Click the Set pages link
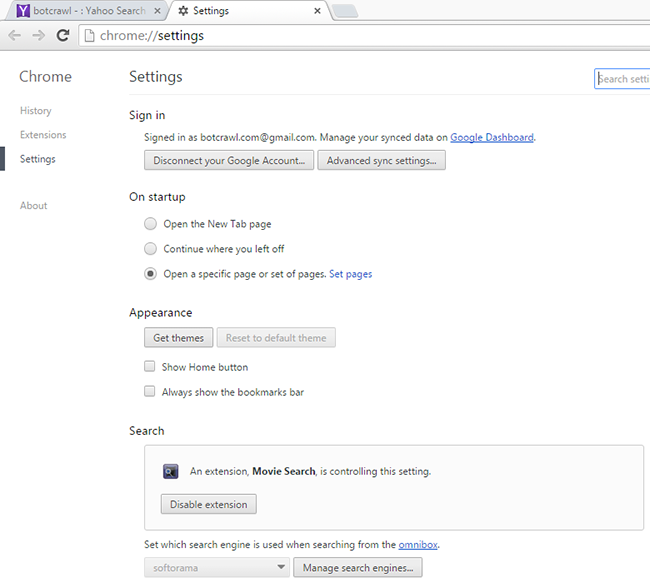This screenshot has height=578, width=650. pyautogui.click(x=351, y=274)
